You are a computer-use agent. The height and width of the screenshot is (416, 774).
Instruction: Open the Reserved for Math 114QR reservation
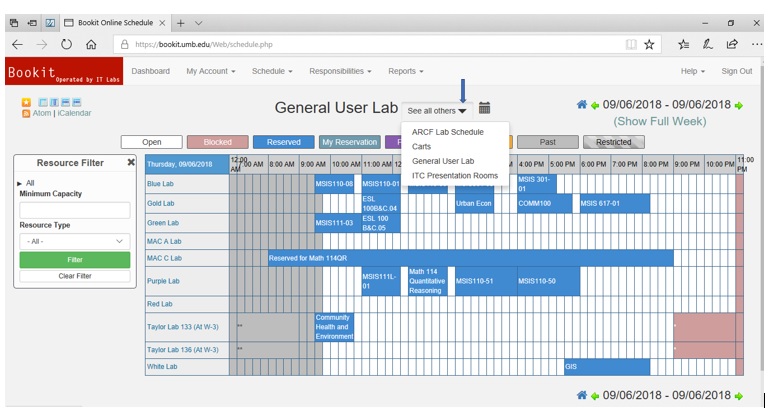coord(470,258)
